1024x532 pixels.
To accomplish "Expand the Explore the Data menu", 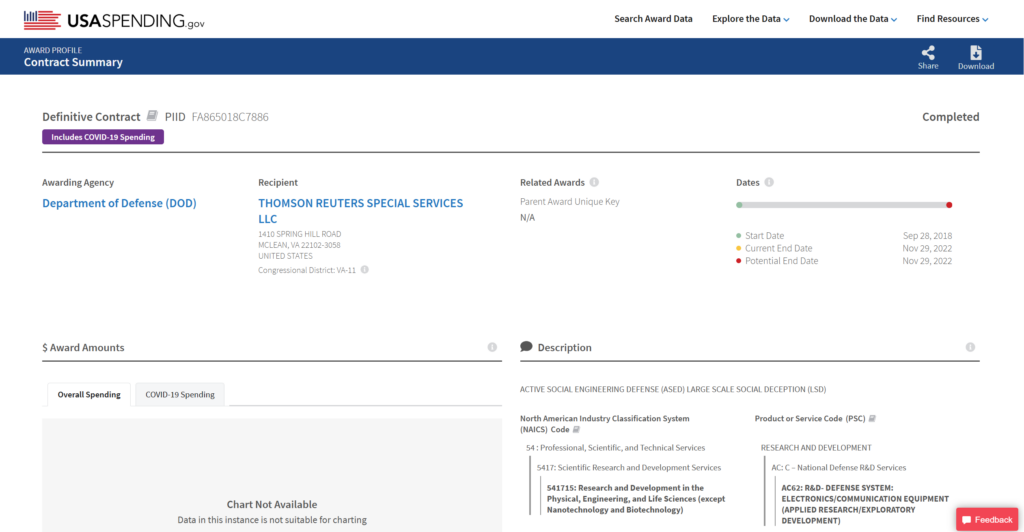I will click(750, 19).
